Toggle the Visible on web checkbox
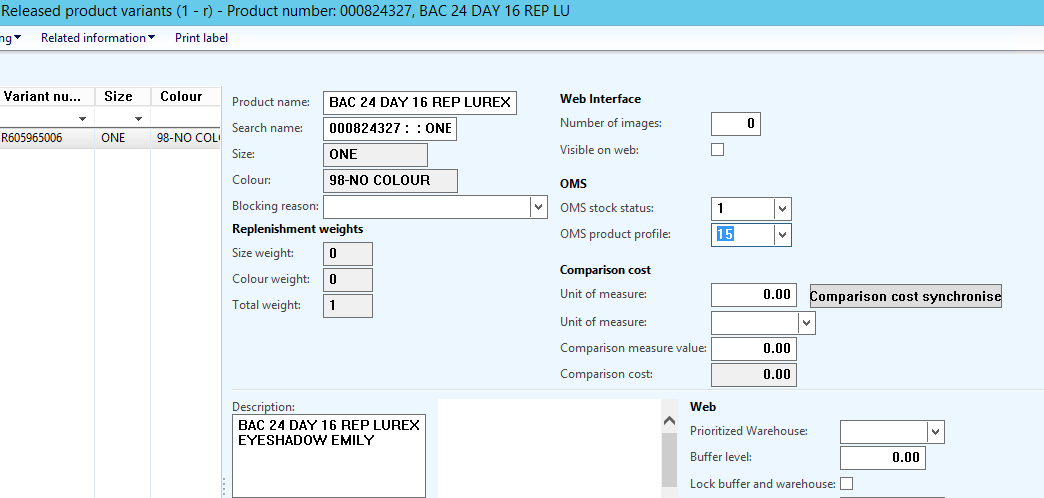The height and width of the screenshot is (498, 1044). click(x=717, y=150)
